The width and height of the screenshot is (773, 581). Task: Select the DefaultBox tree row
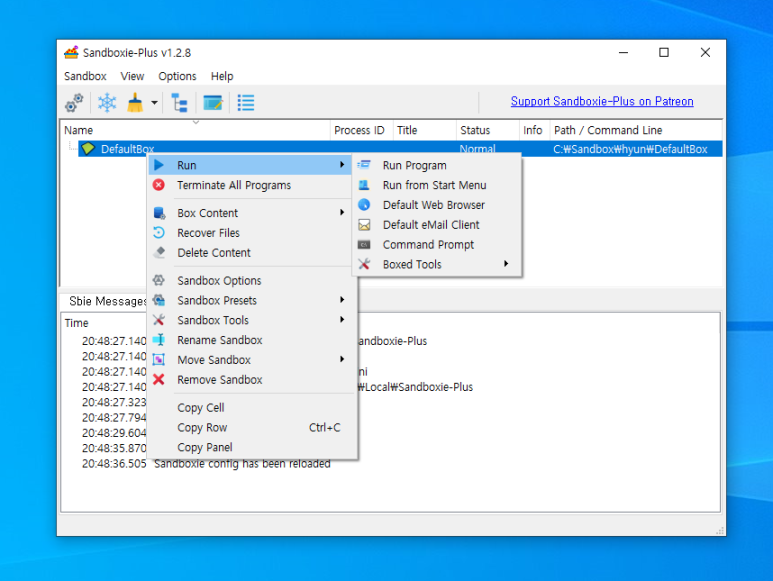pyautogui.click(x=400, y=149)
